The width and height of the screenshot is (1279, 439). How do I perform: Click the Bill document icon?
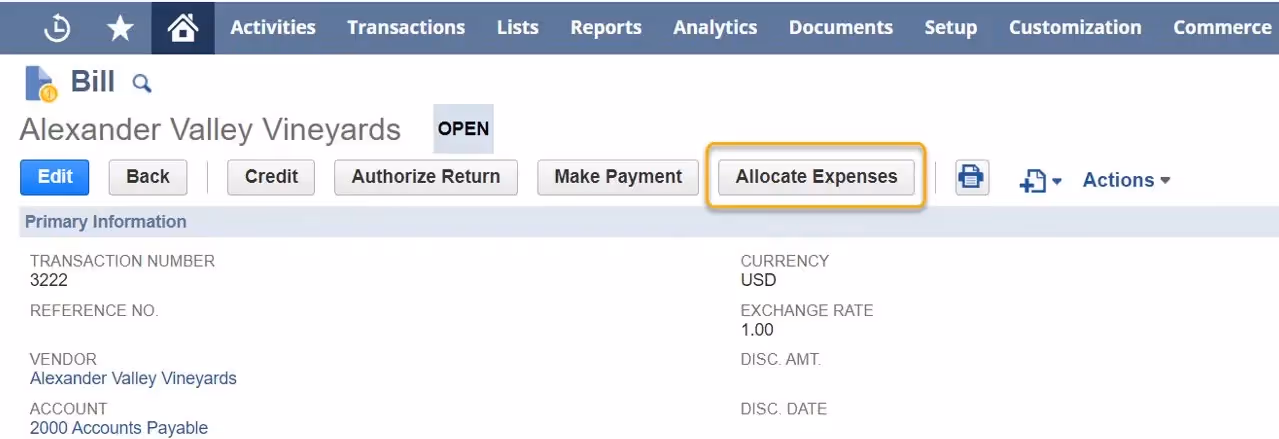pyautogui.click(x=40, y=83)
